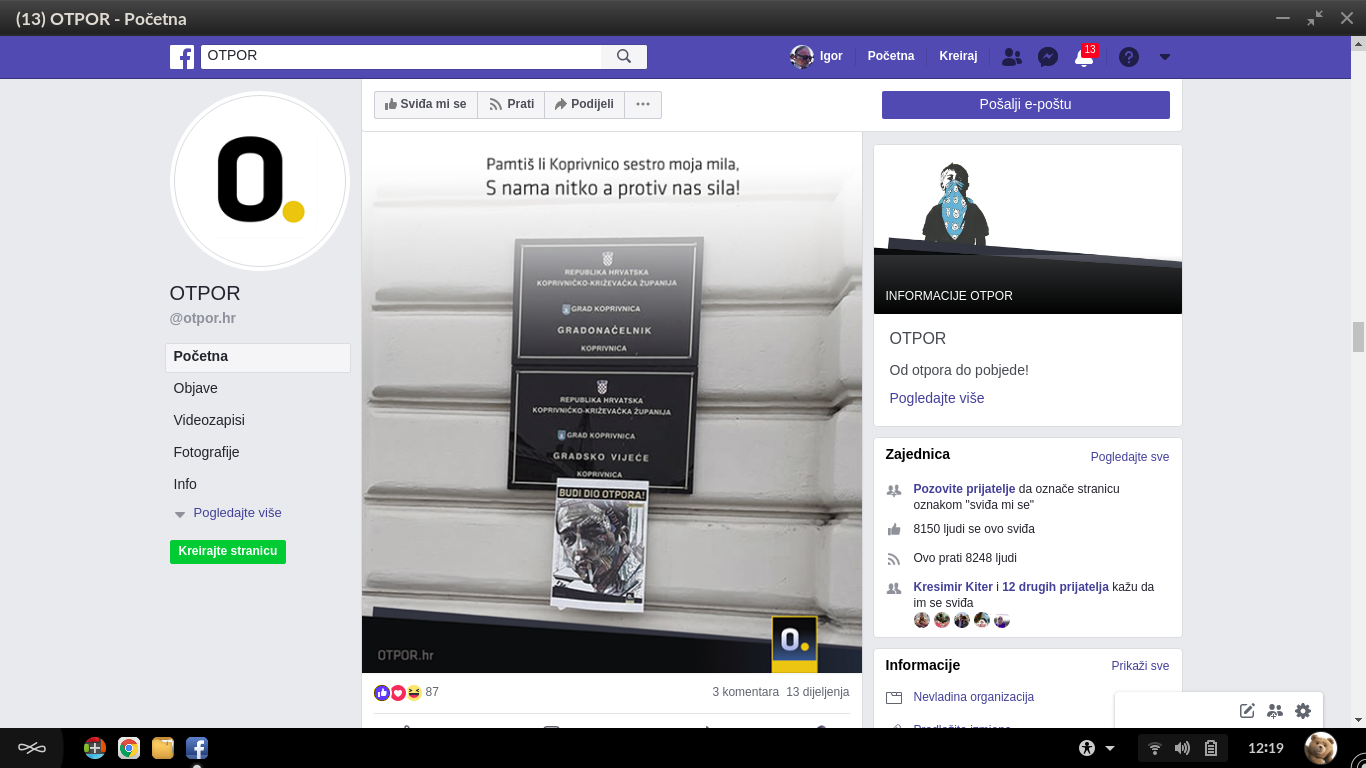Click the new message compose icon
This screenshot has height=768, width=1366.
(1247, 711)
